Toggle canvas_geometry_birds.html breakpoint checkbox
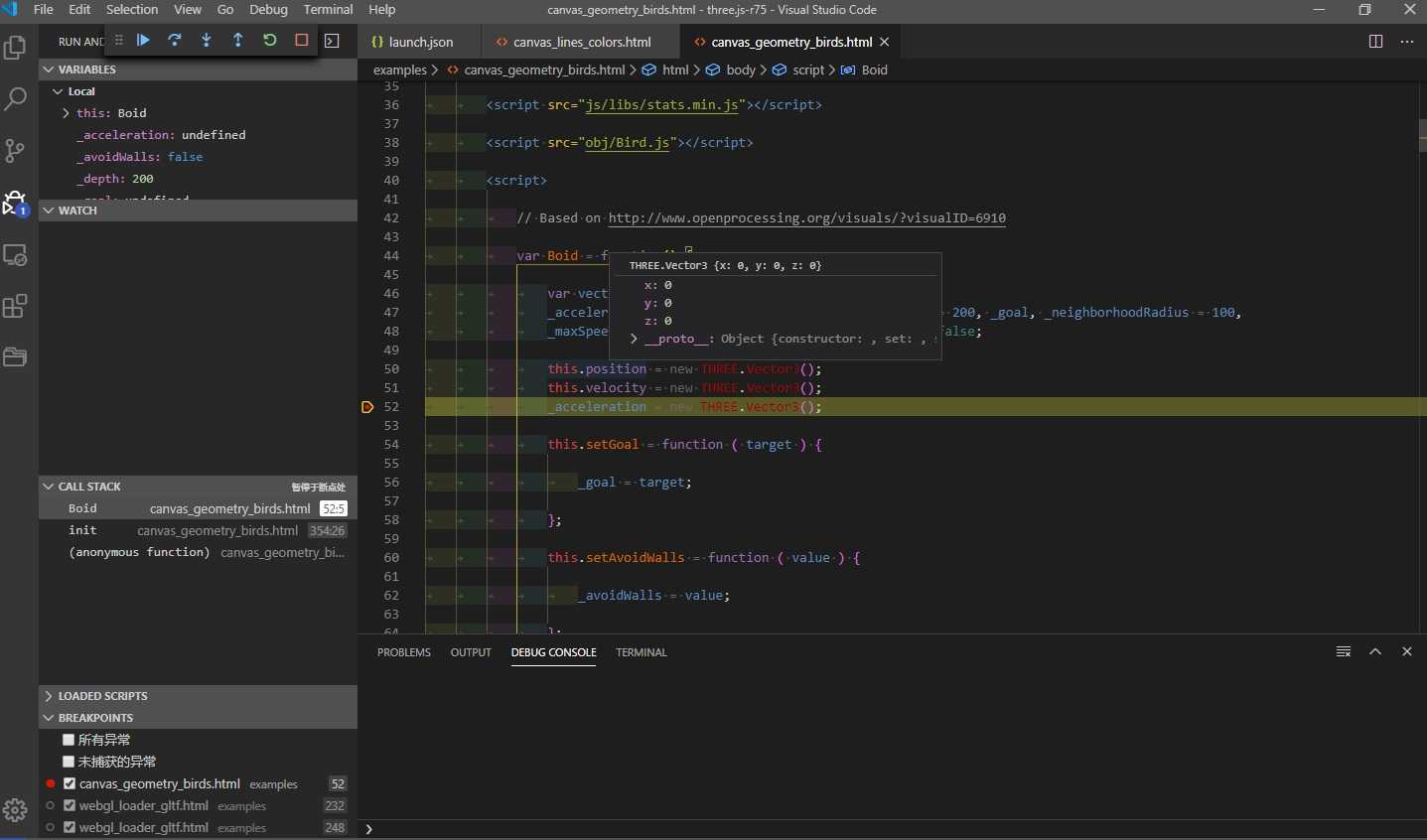Image resolution: width=1427 pixels, height=840 pixels. pyautogui.click(x=70, y=783)
